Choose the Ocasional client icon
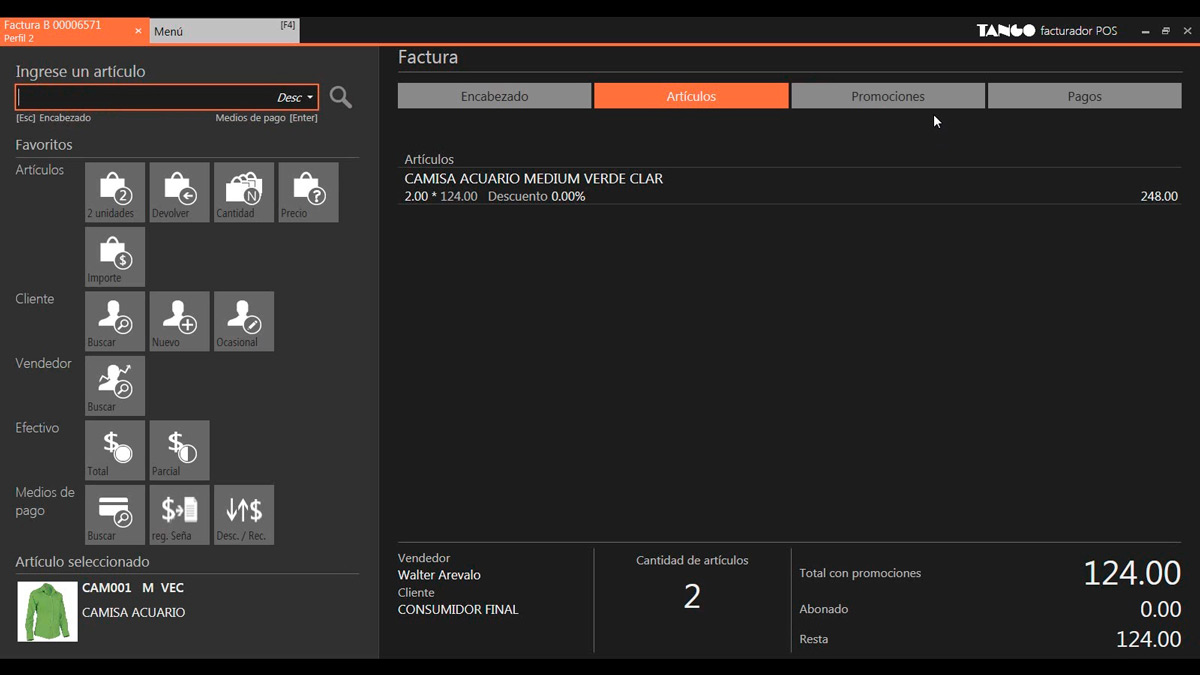Image resolution: width=1200 pixels, height=675 pixels. tap(243, 321)
